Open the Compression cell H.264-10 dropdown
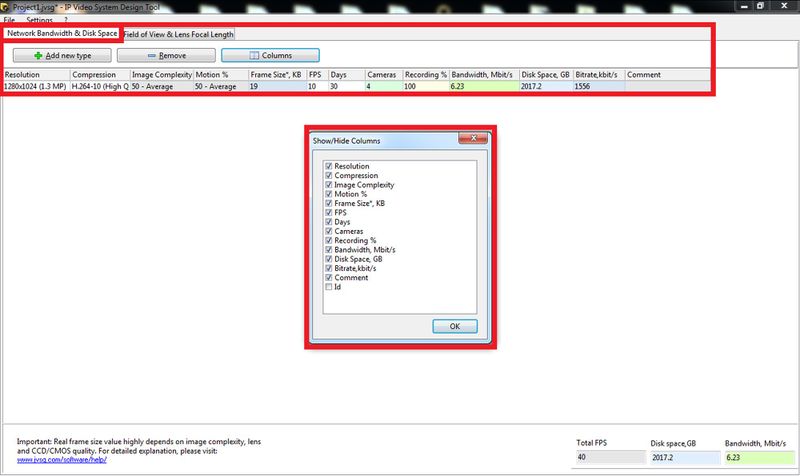The height and width of the screenshot is (476, 800). click(x=100, y=87)
